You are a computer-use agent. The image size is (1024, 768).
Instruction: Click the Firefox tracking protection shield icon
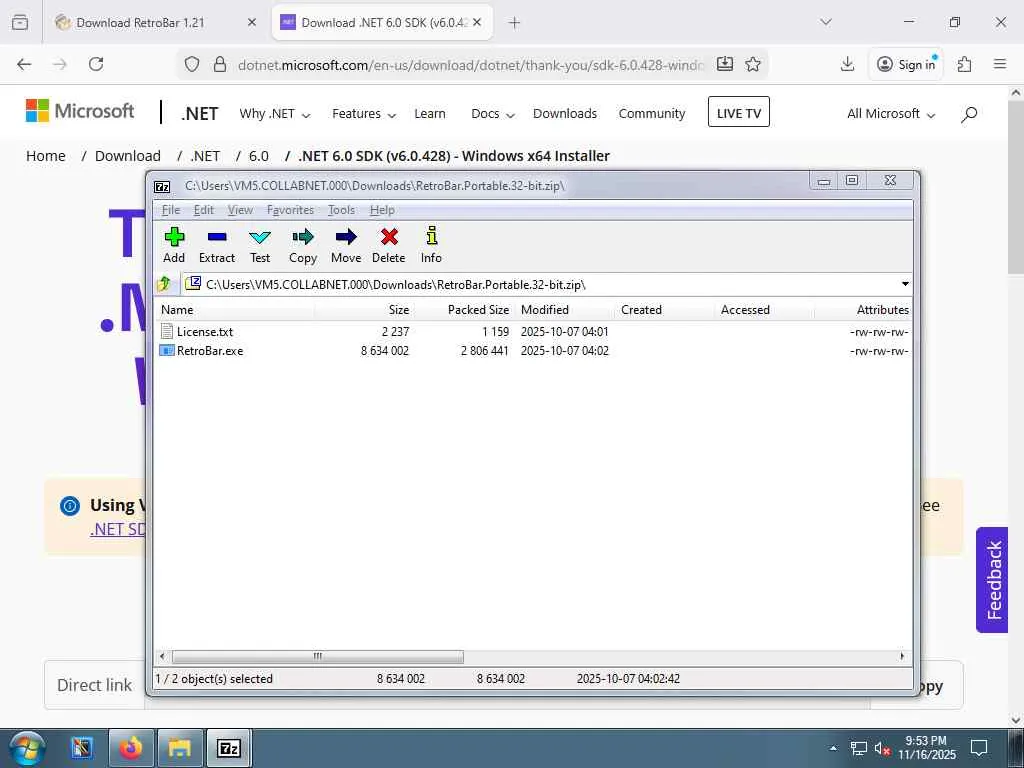pyautogui.click(x=191, y=64)
